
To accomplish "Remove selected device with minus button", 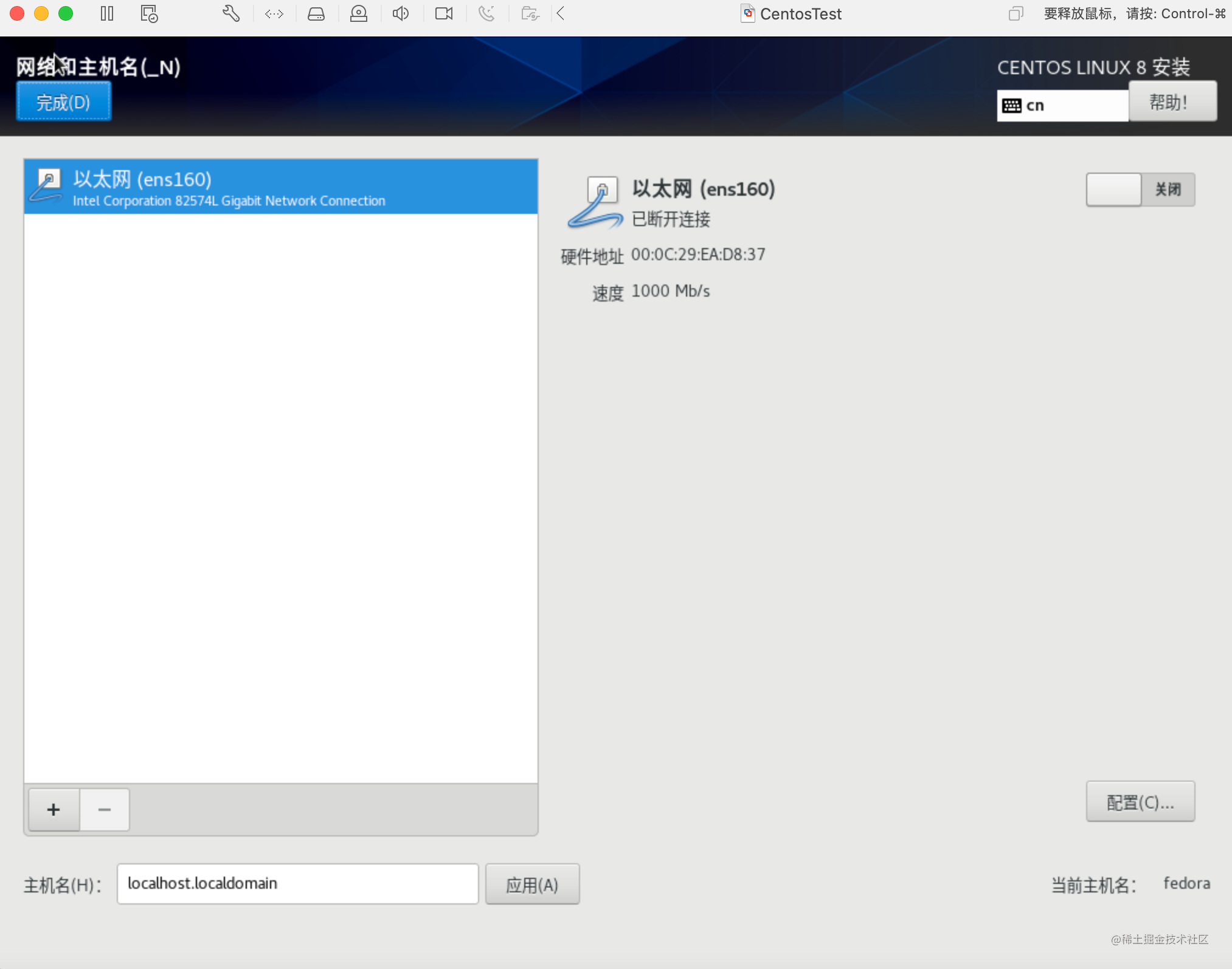I will [105, 810].
